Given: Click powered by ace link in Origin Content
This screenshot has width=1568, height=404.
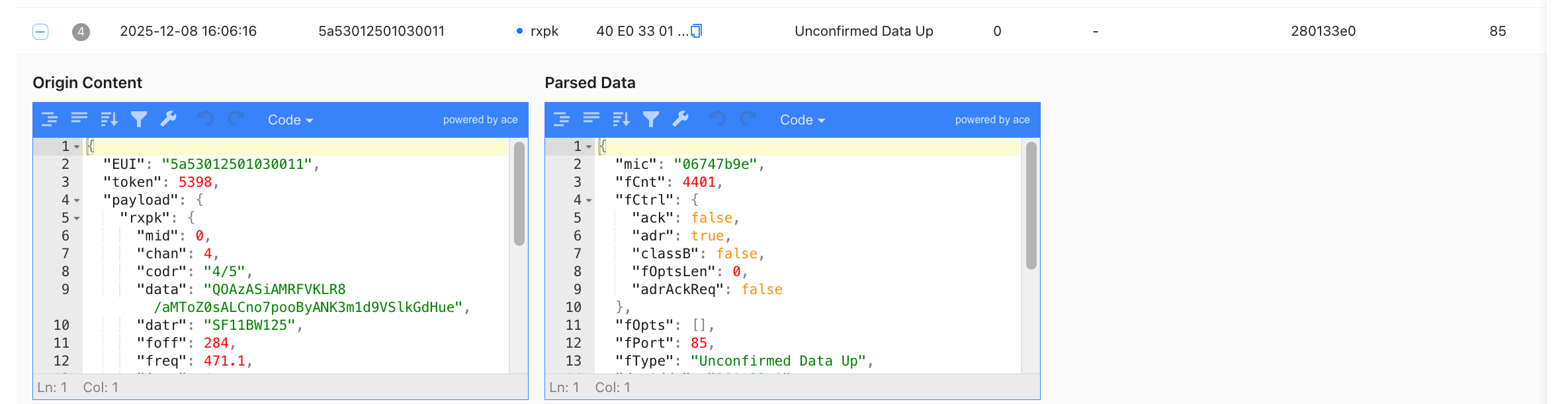Looking at the screenshot, I should pos(480,120).
